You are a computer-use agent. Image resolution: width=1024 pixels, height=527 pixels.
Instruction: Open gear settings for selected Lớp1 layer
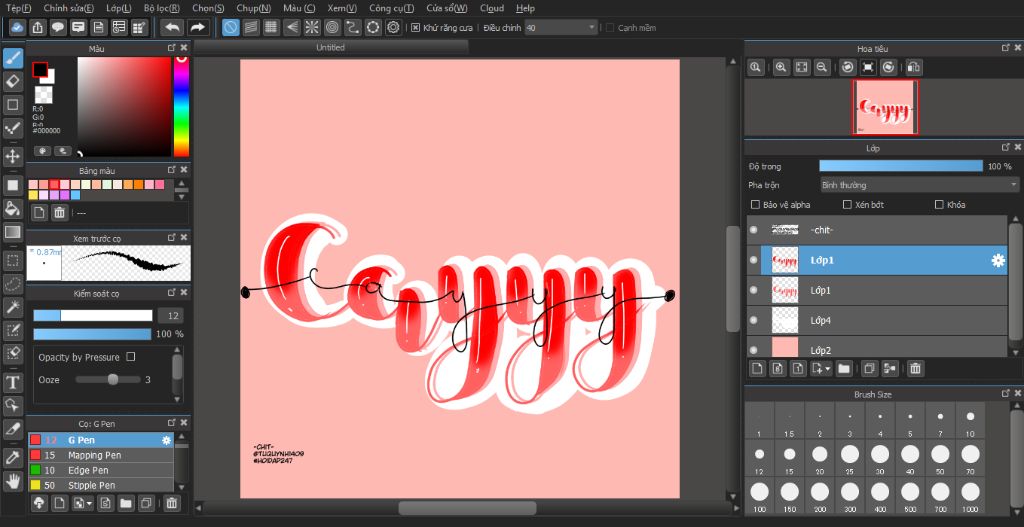click(998, 261)
